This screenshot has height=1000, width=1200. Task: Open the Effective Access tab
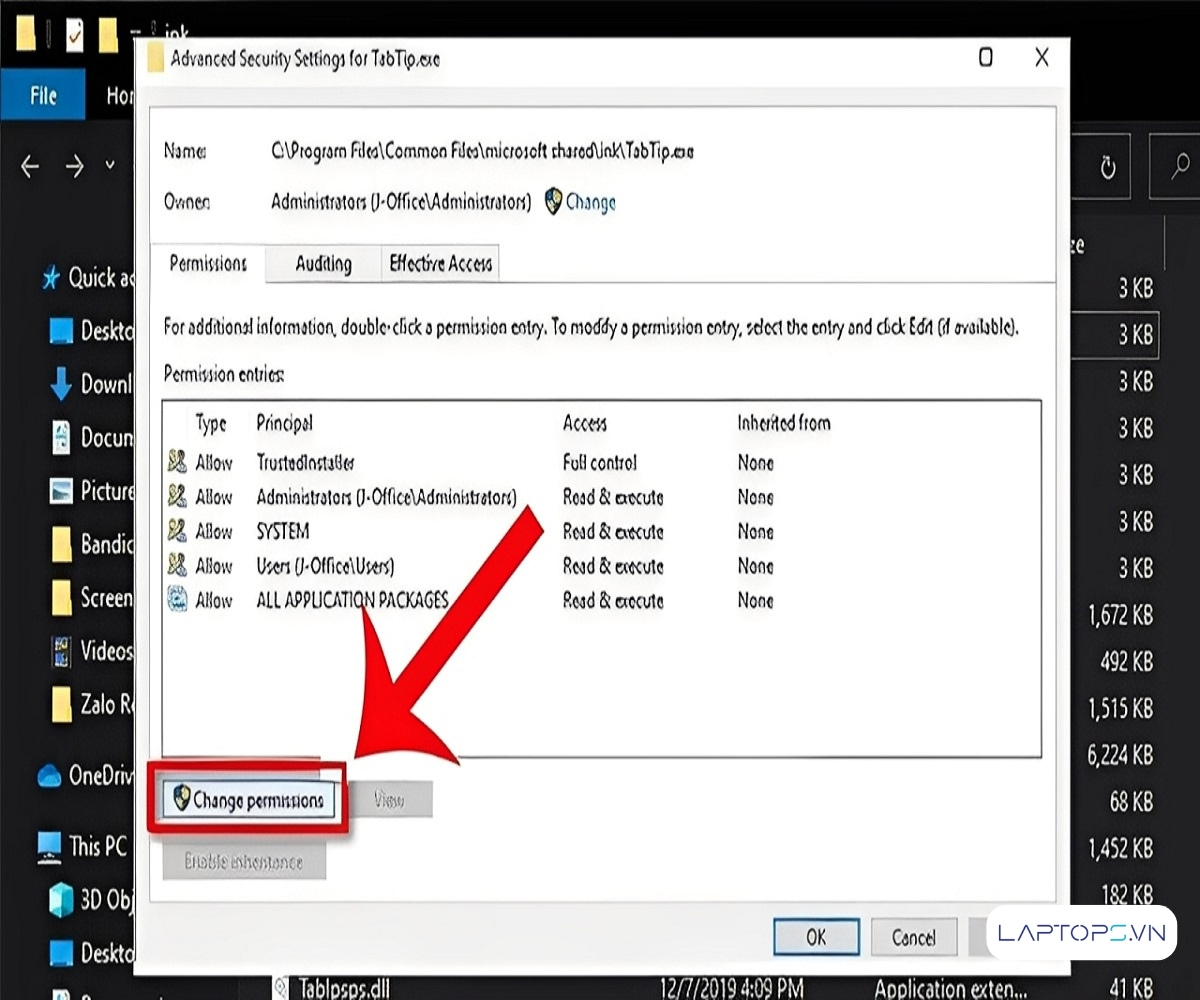(440, 264)
